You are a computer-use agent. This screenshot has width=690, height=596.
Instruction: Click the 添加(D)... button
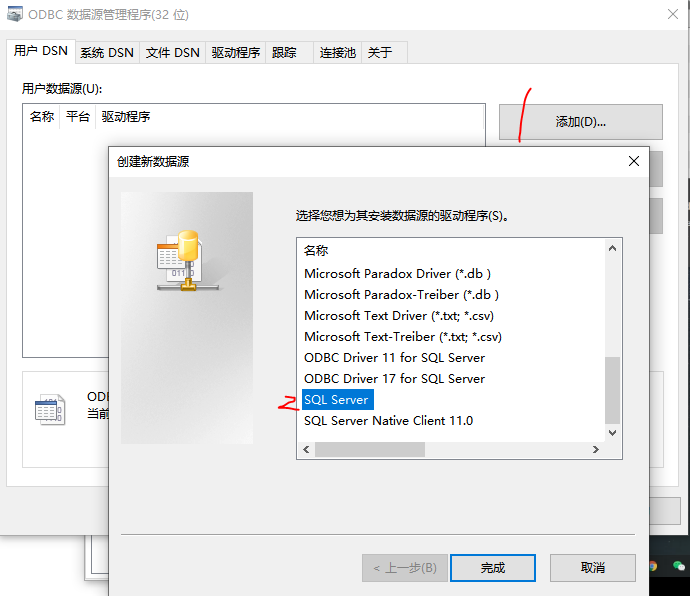(x=580, y=122)
